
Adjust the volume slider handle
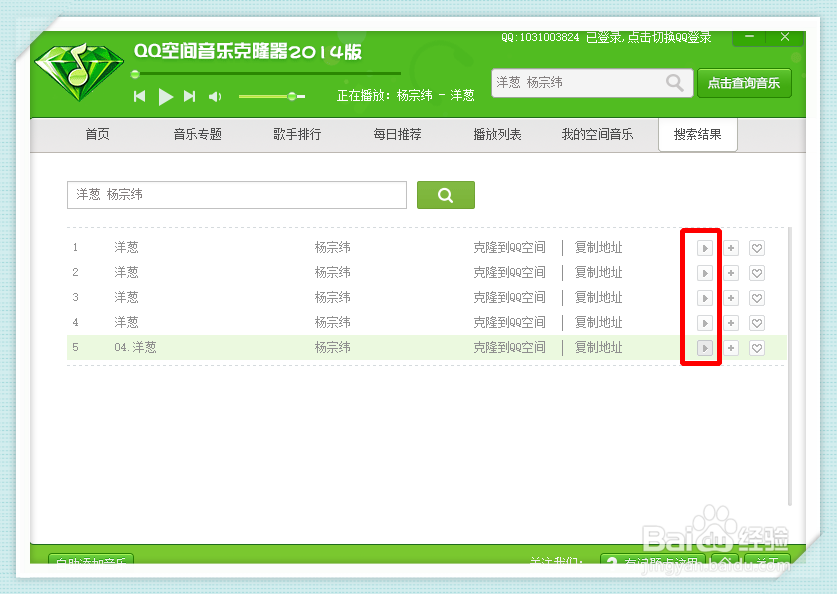[291, 97]
